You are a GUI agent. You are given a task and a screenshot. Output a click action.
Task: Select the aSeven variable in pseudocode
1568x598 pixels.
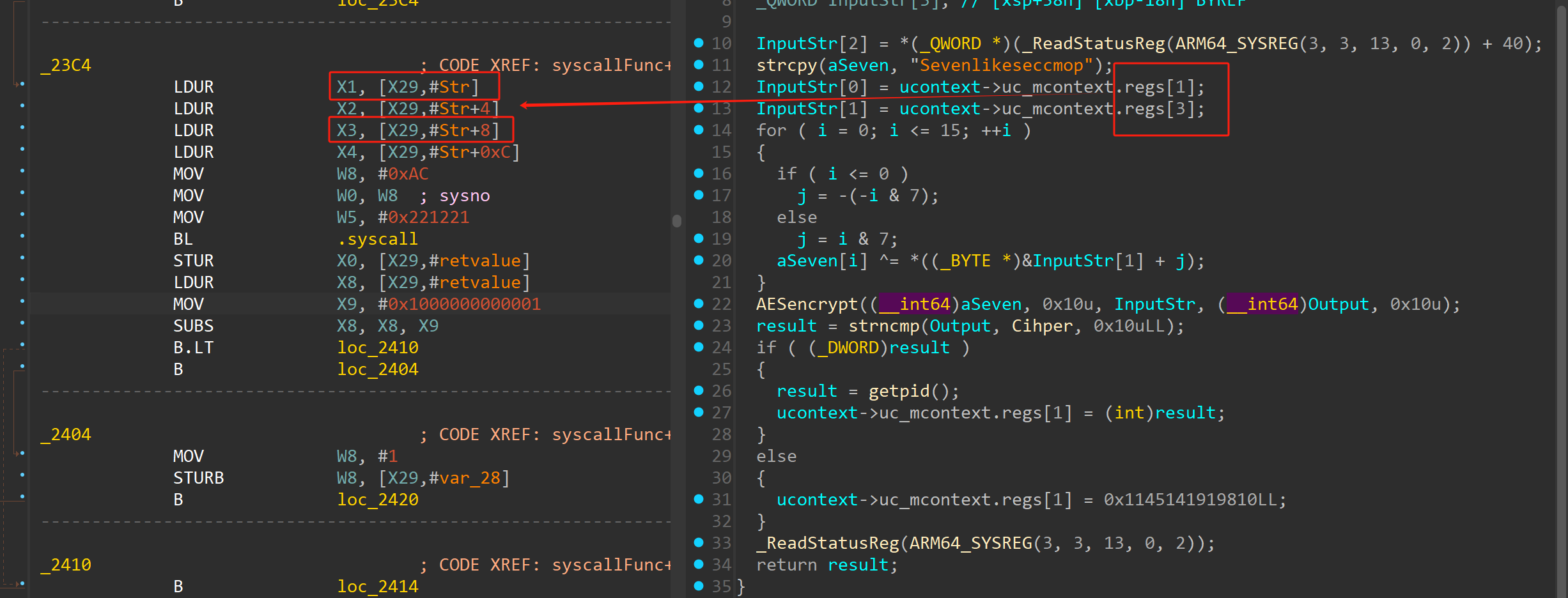(860, 65)
